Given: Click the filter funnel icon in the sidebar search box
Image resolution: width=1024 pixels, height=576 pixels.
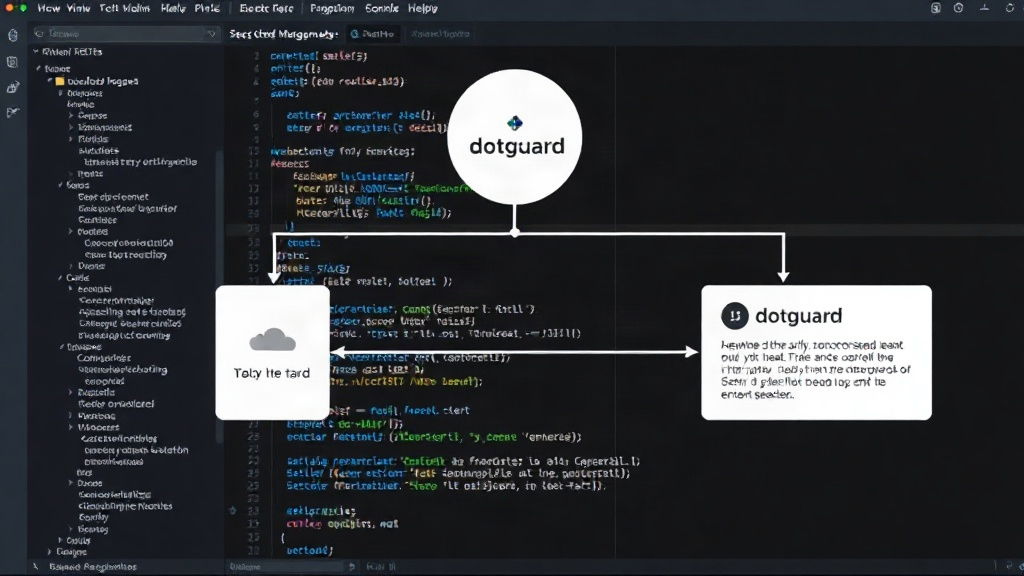Looking at the screenshot, I should click(212, 33).
